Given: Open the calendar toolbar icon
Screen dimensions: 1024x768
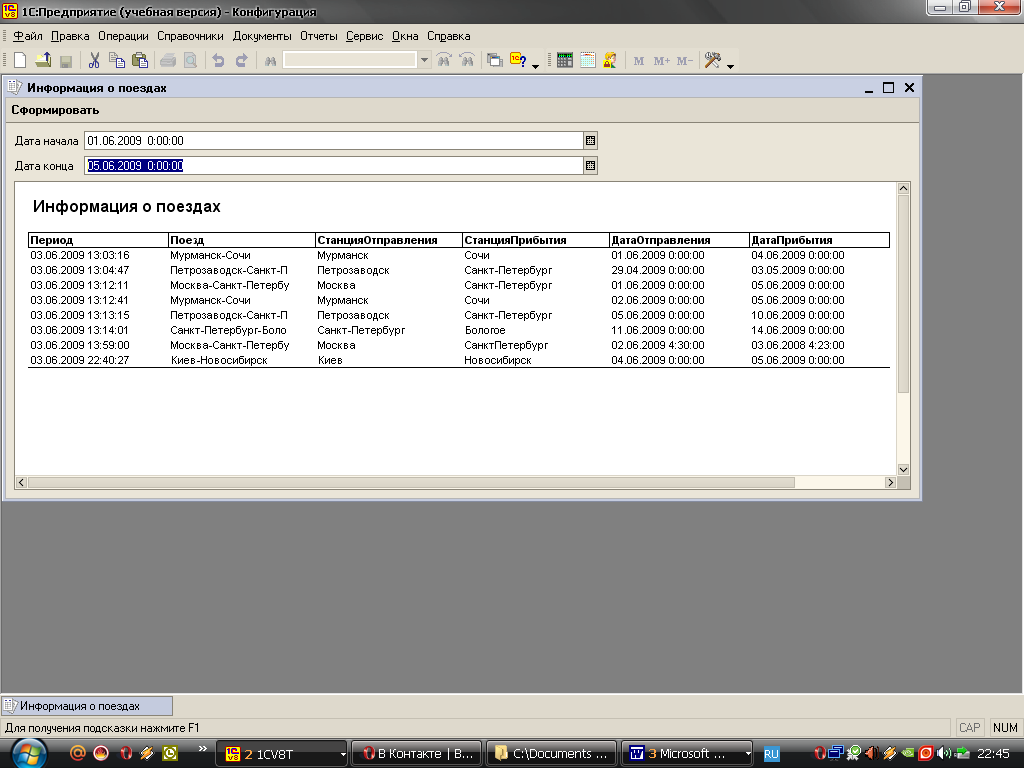Looking at the screenshot, I should (587, 61).
